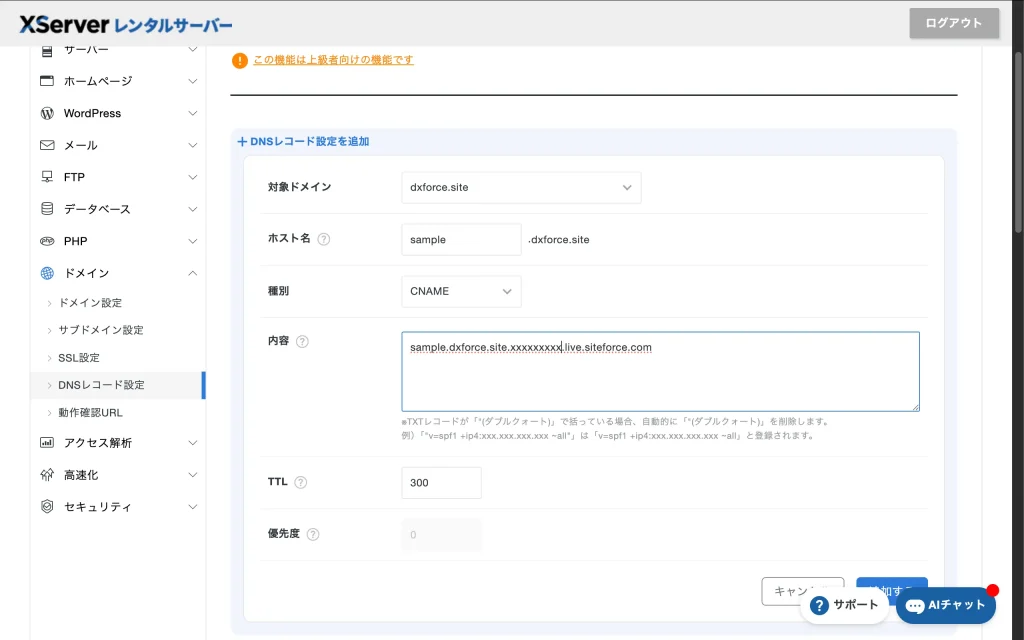Click the TTL input field showing 300

(441, 482)
